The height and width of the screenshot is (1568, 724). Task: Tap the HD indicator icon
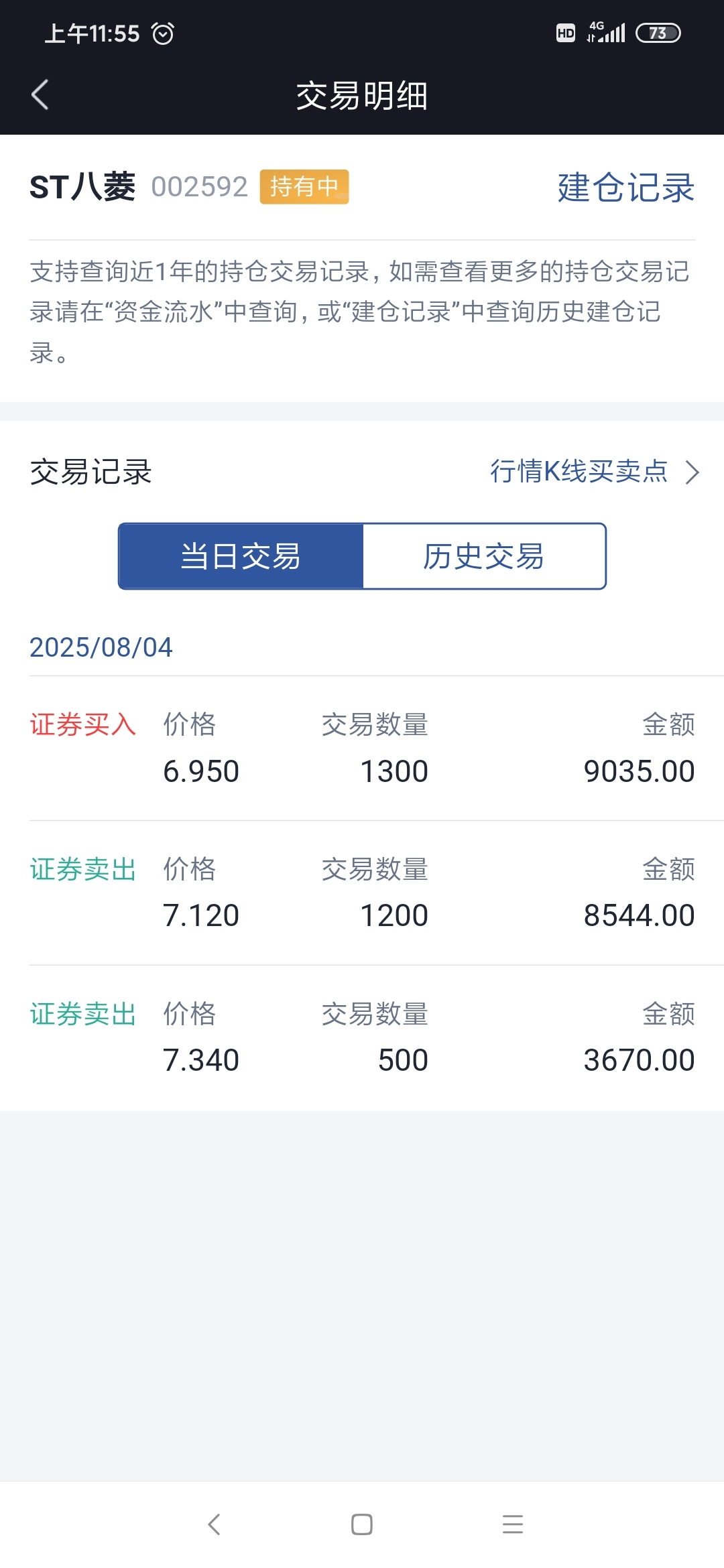click(566, 33)
